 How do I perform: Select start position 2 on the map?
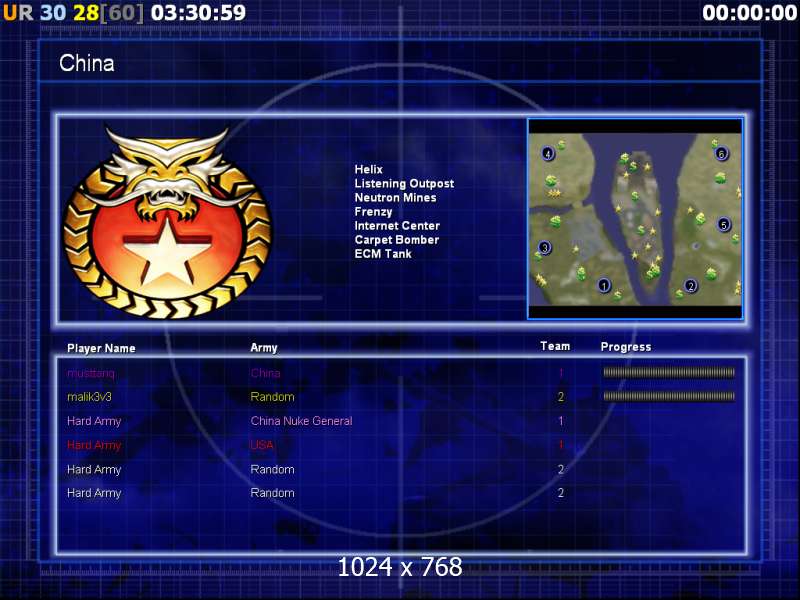(x=691, y=286)
